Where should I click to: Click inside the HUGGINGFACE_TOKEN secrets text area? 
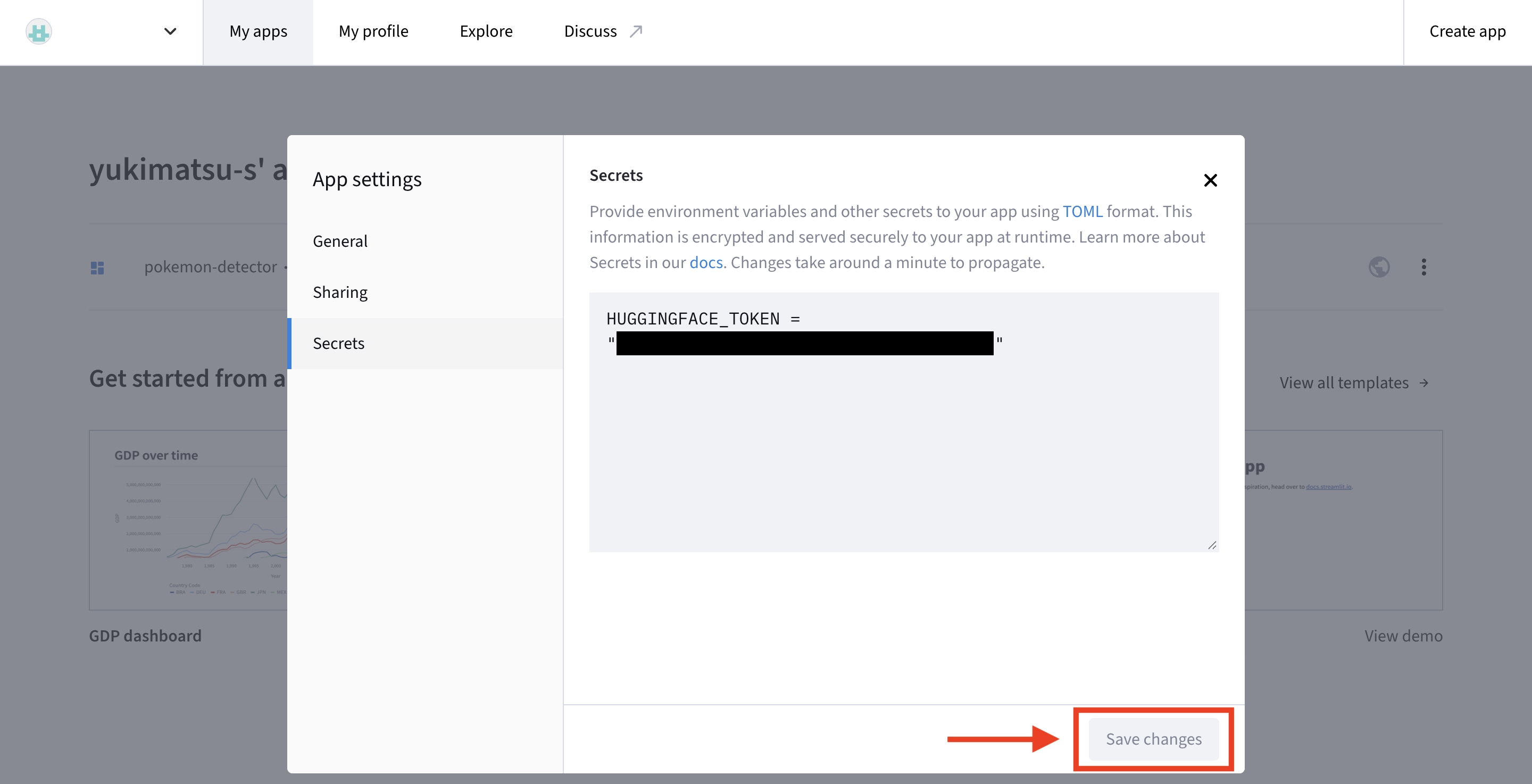click(892, 416)
